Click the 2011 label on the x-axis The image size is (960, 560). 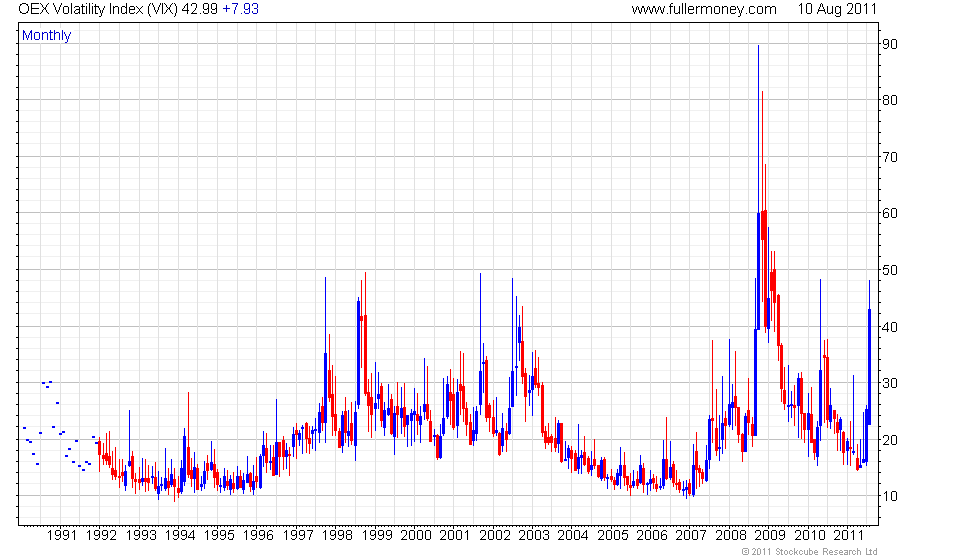[x=849, y=536]
